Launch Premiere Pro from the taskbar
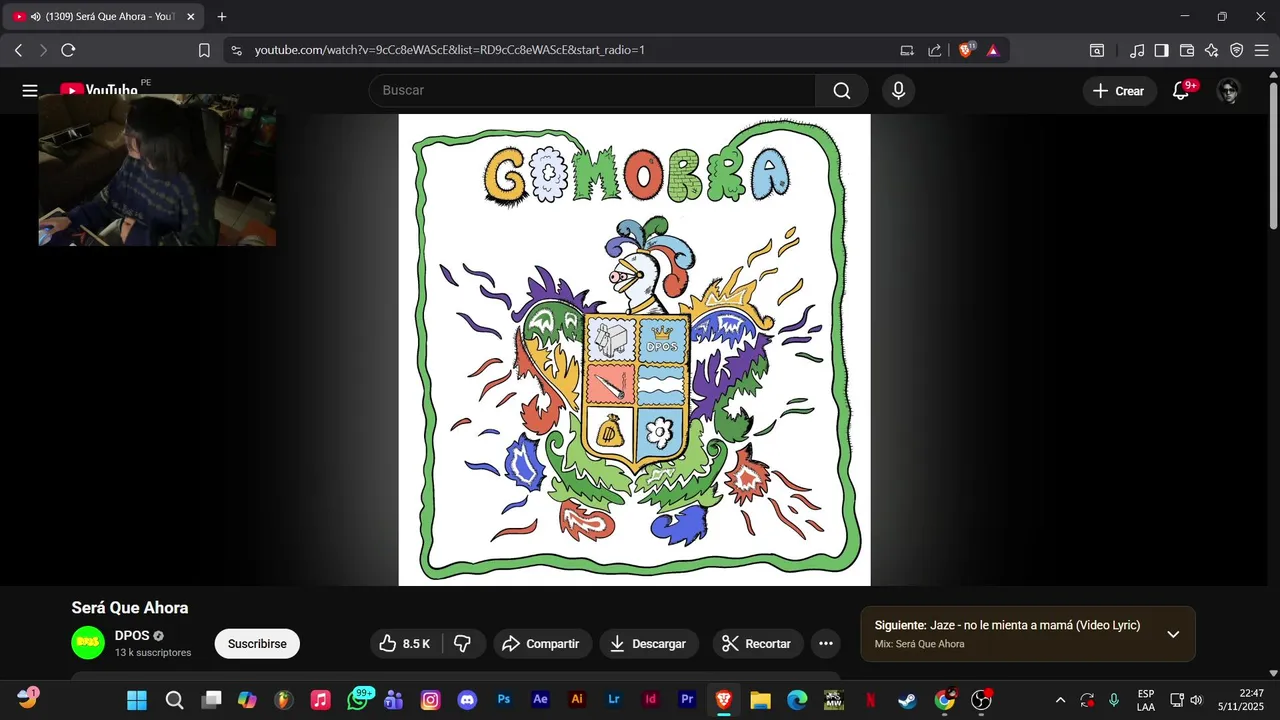 pyautogui.click(x=687, y=700)
